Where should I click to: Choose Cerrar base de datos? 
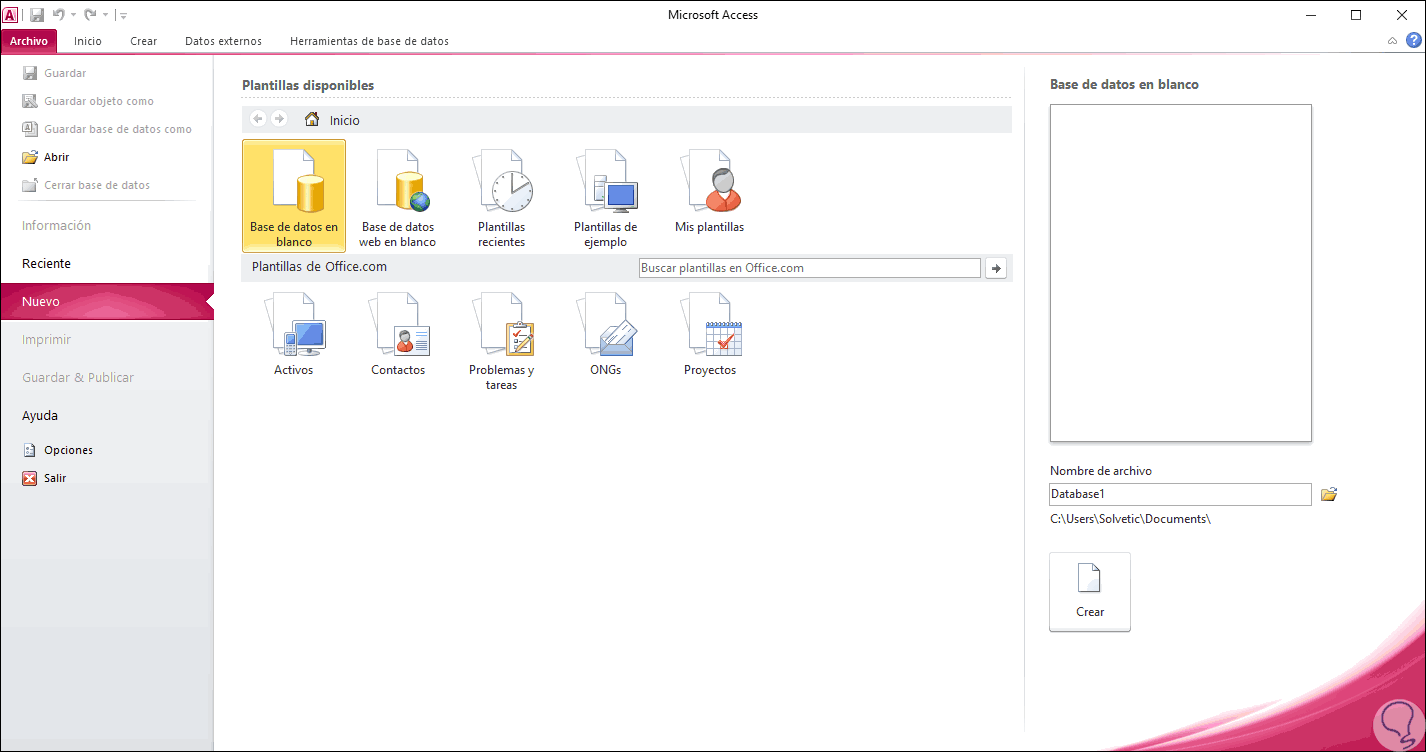point(86,185)
